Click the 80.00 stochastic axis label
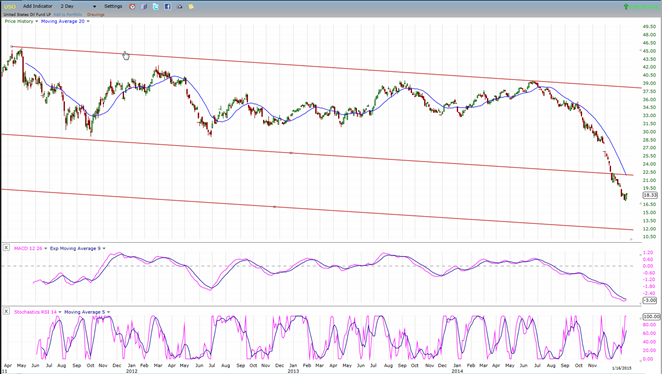The width and height of the screenshot is (662, 374). [x=649, y=325]
